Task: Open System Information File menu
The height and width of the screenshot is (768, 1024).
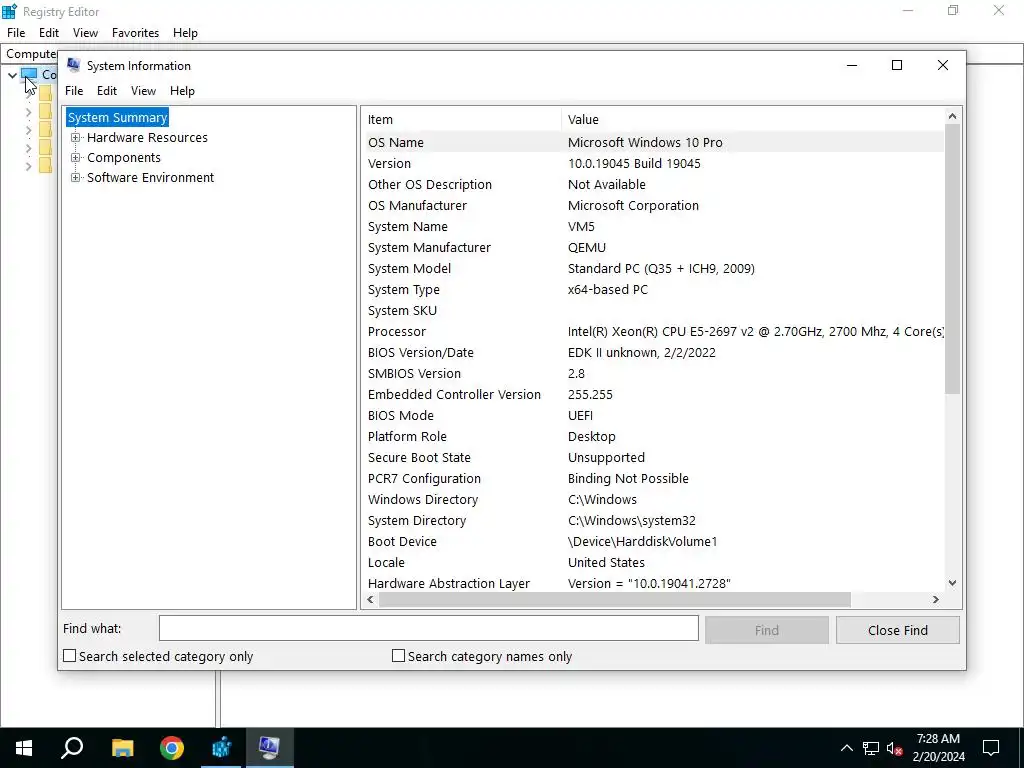Action: coord(74,91)
